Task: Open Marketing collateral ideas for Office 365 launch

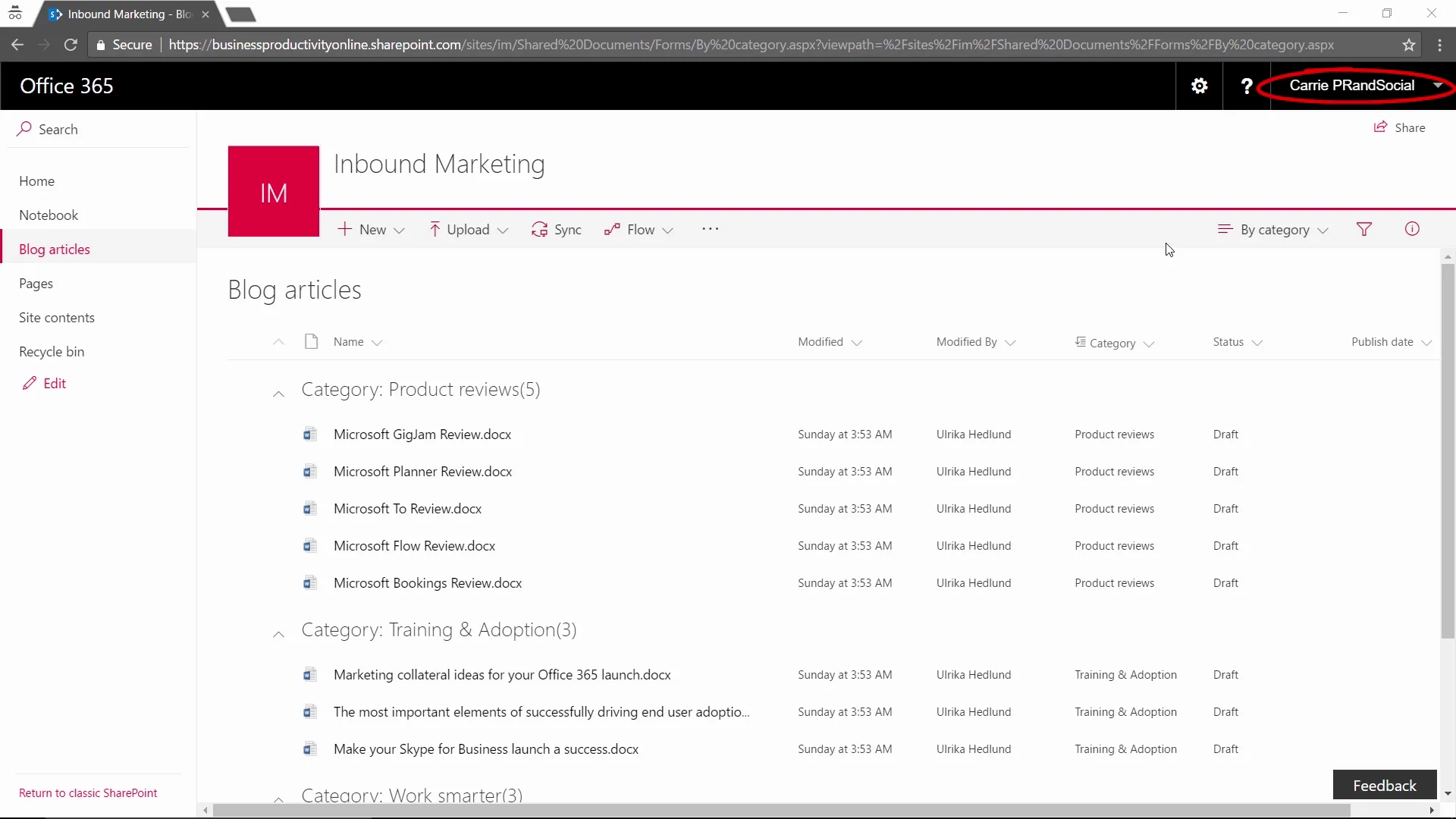Action: (x=502, y=675)
